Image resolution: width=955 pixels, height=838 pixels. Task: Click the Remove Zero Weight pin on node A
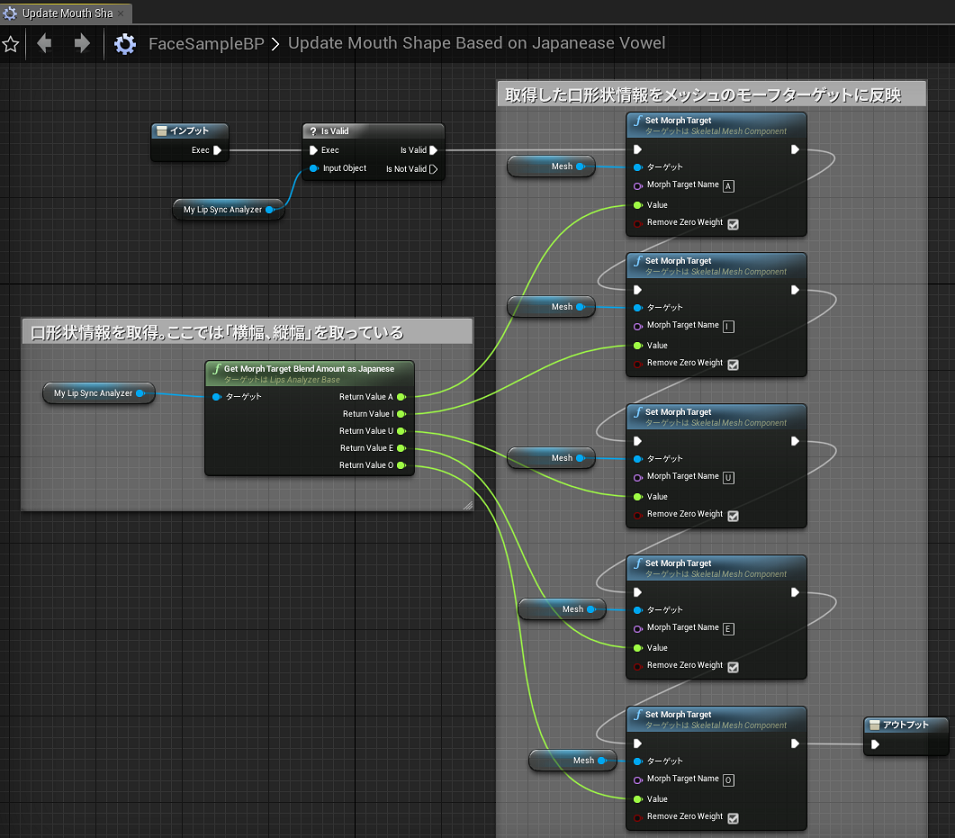pyautogui.click(x=638, y=224)
